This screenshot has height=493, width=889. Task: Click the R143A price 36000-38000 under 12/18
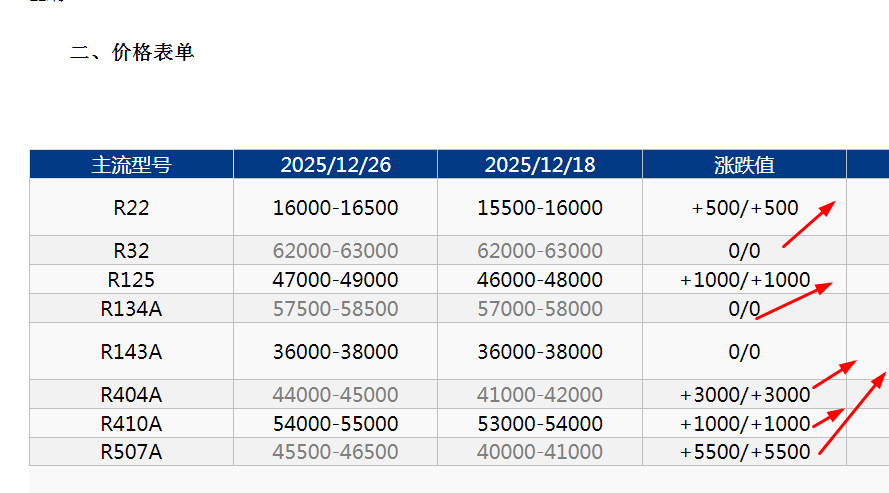tap(540, 351)
